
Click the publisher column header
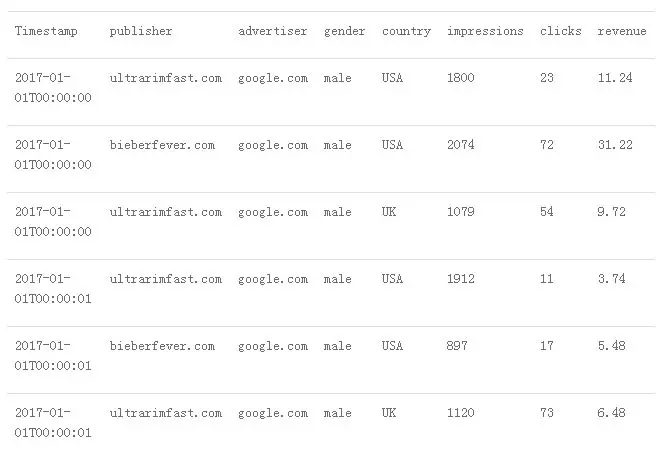tap(141, 31)
